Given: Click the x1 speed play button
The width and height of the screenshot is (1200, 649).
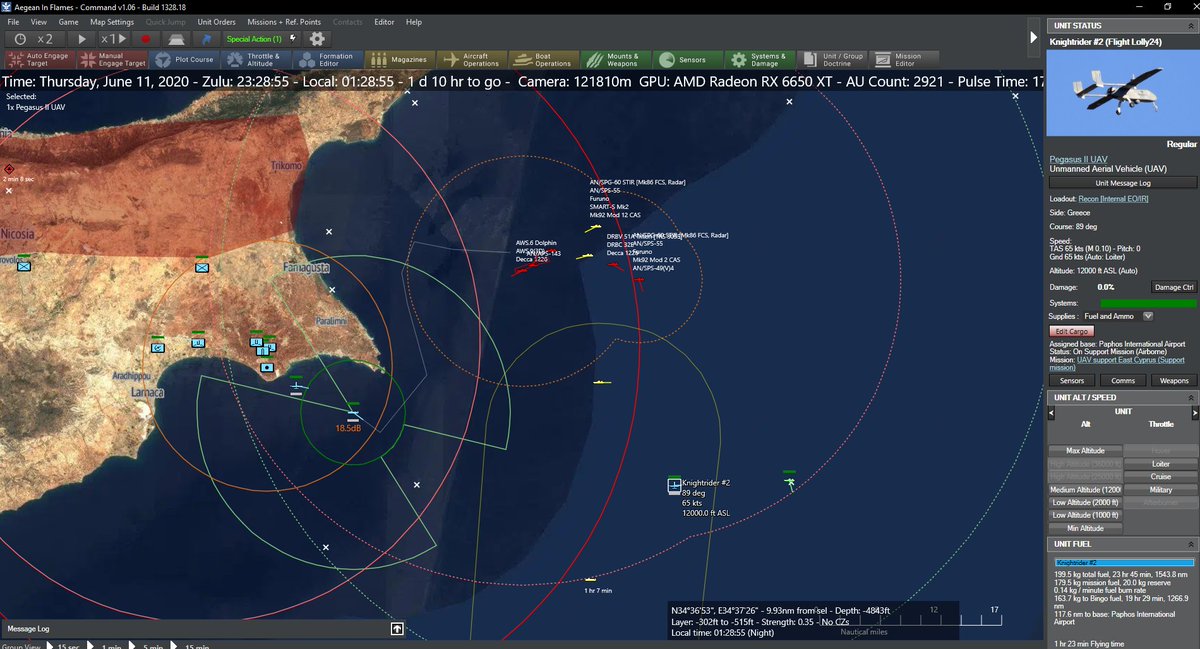Looking at the screenshot, I should pyautogui.click(x=114, y=38).
